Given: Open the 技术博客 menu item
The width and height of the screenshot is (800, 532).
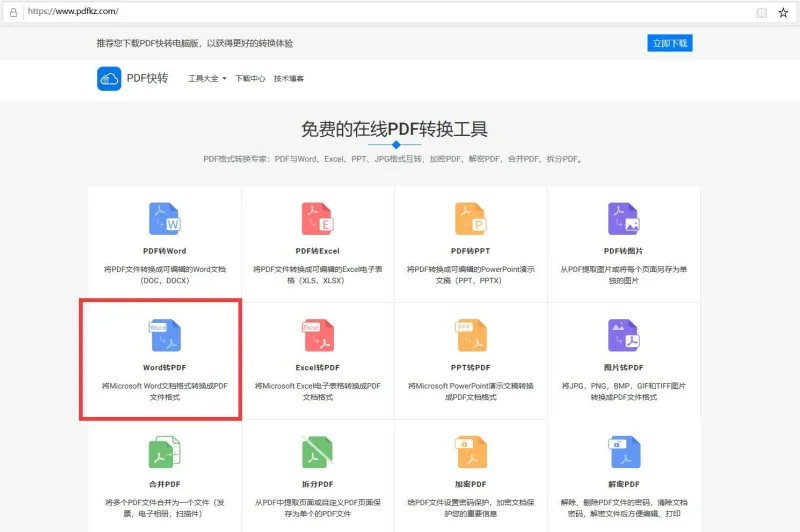Looking at the screenshot, I should click(289, 79).
